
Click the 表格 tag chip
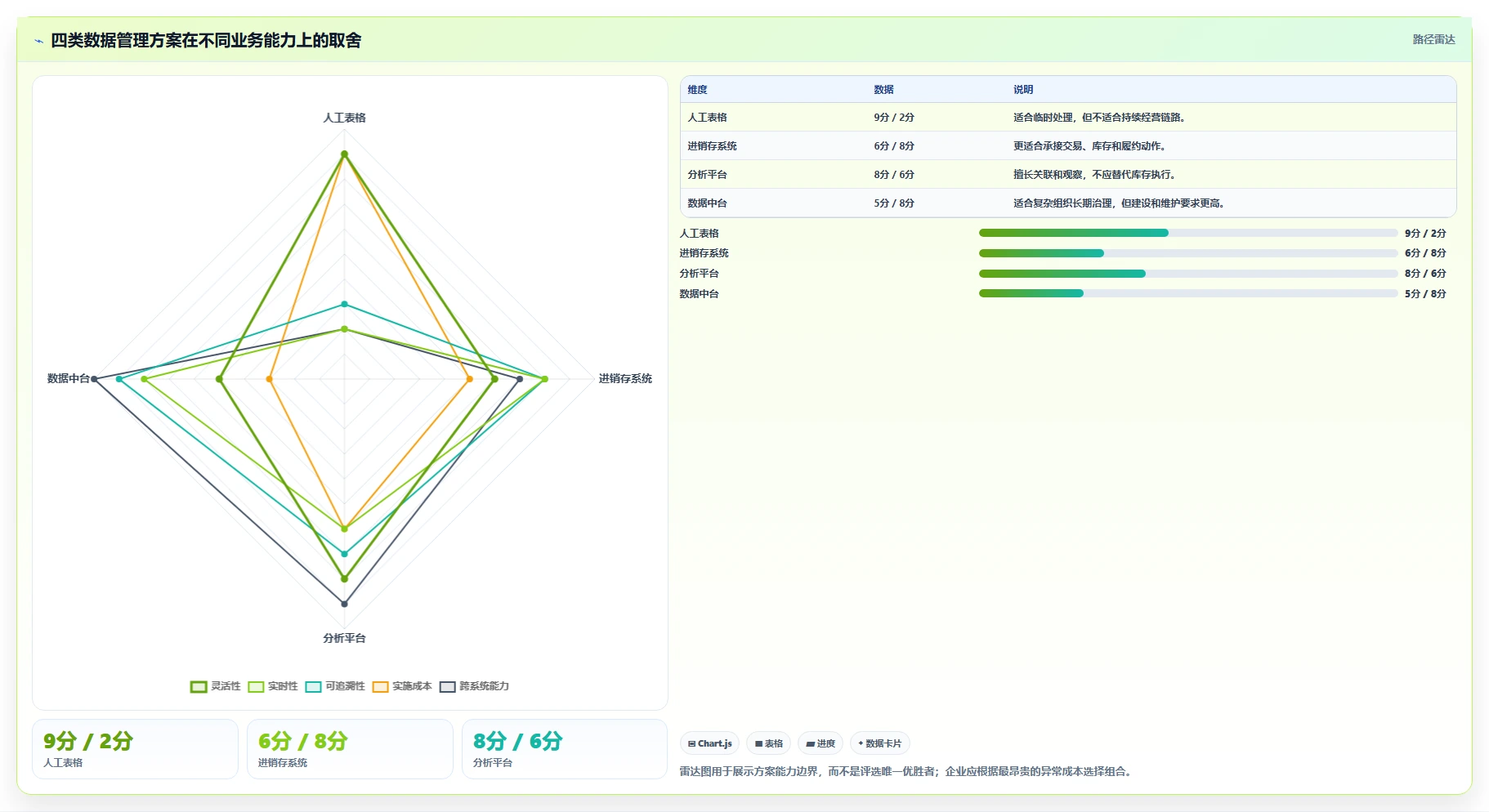click(x=768, y=743)
